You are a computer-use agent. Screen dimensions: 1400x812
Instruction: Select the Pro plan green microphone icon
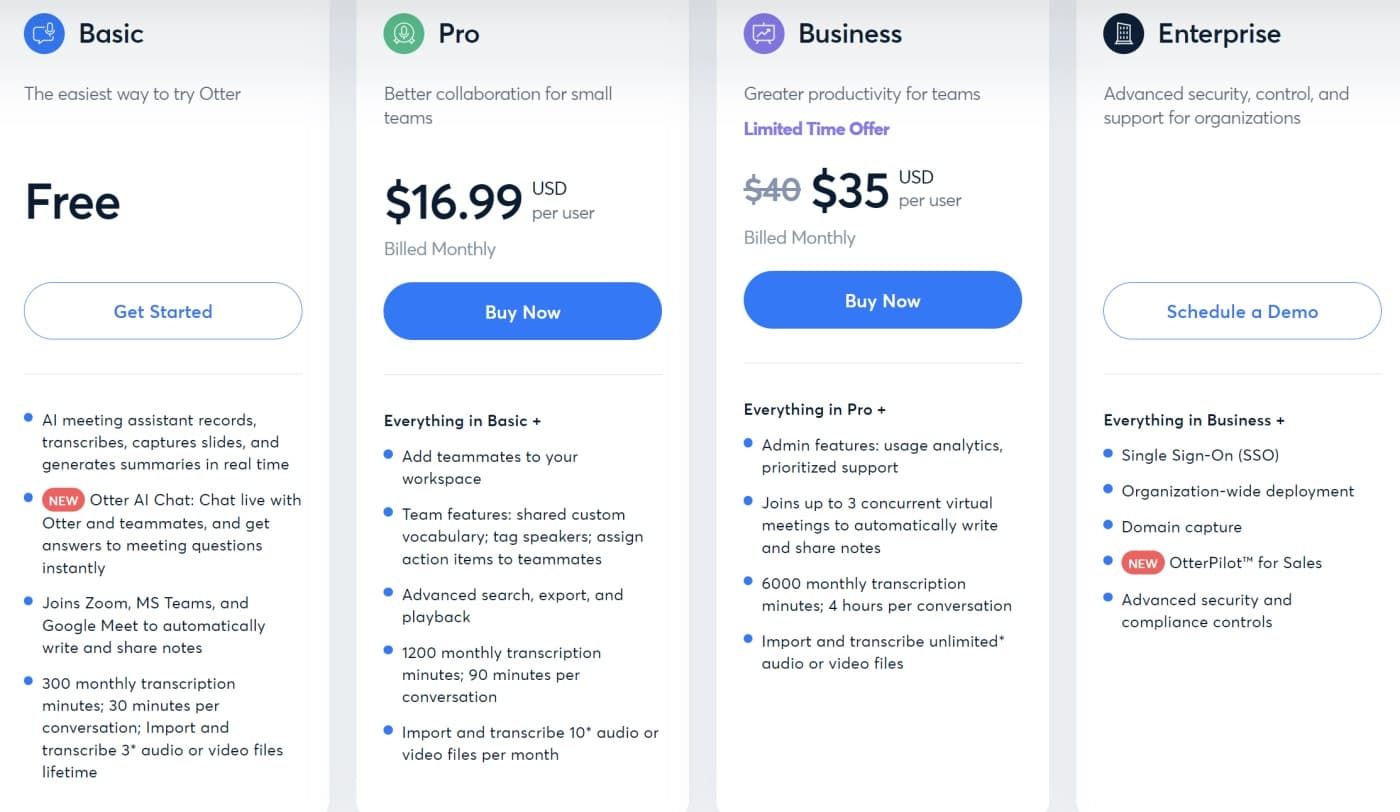pyautogui.click(x=403, y=33)
